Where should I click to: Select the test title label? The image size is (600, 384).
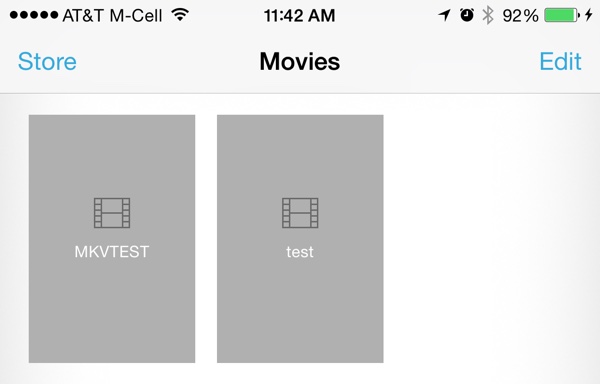coord(300,252)
